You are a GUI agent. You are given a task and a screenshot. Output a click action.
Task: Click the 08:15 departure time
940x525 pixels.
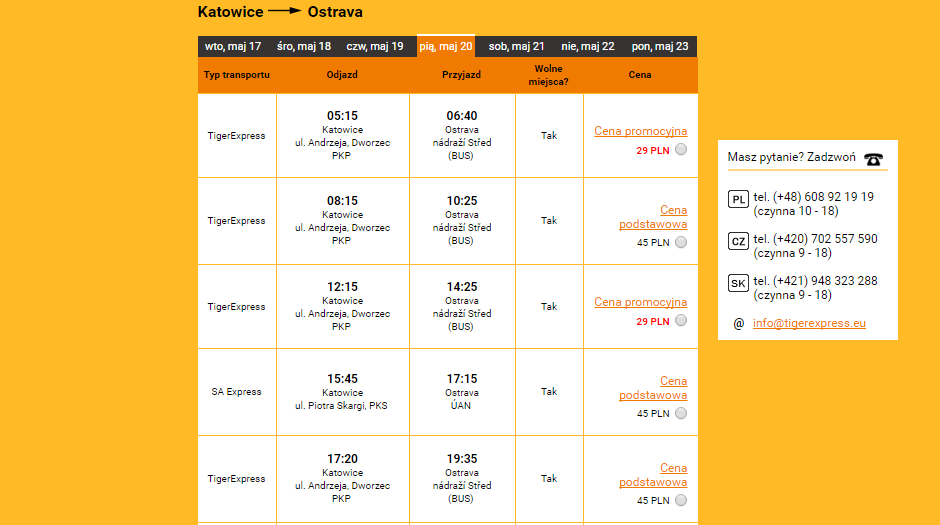(342, 201)
